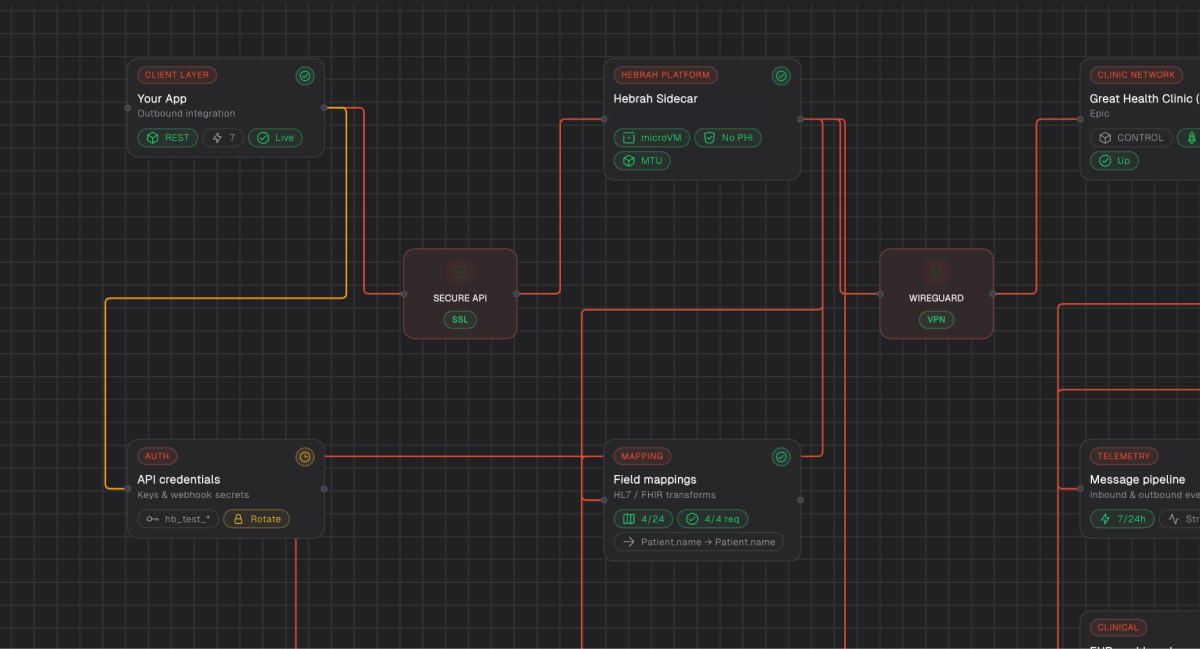Click the WIREGUARD shield icon
Image resolution: width=1200 pixels, height=649 pixels.
point(936,271)
